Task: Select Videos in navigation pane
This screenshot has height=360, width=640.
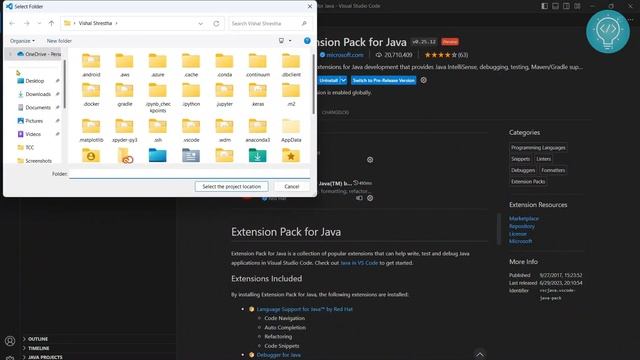Action: [33, 134]
